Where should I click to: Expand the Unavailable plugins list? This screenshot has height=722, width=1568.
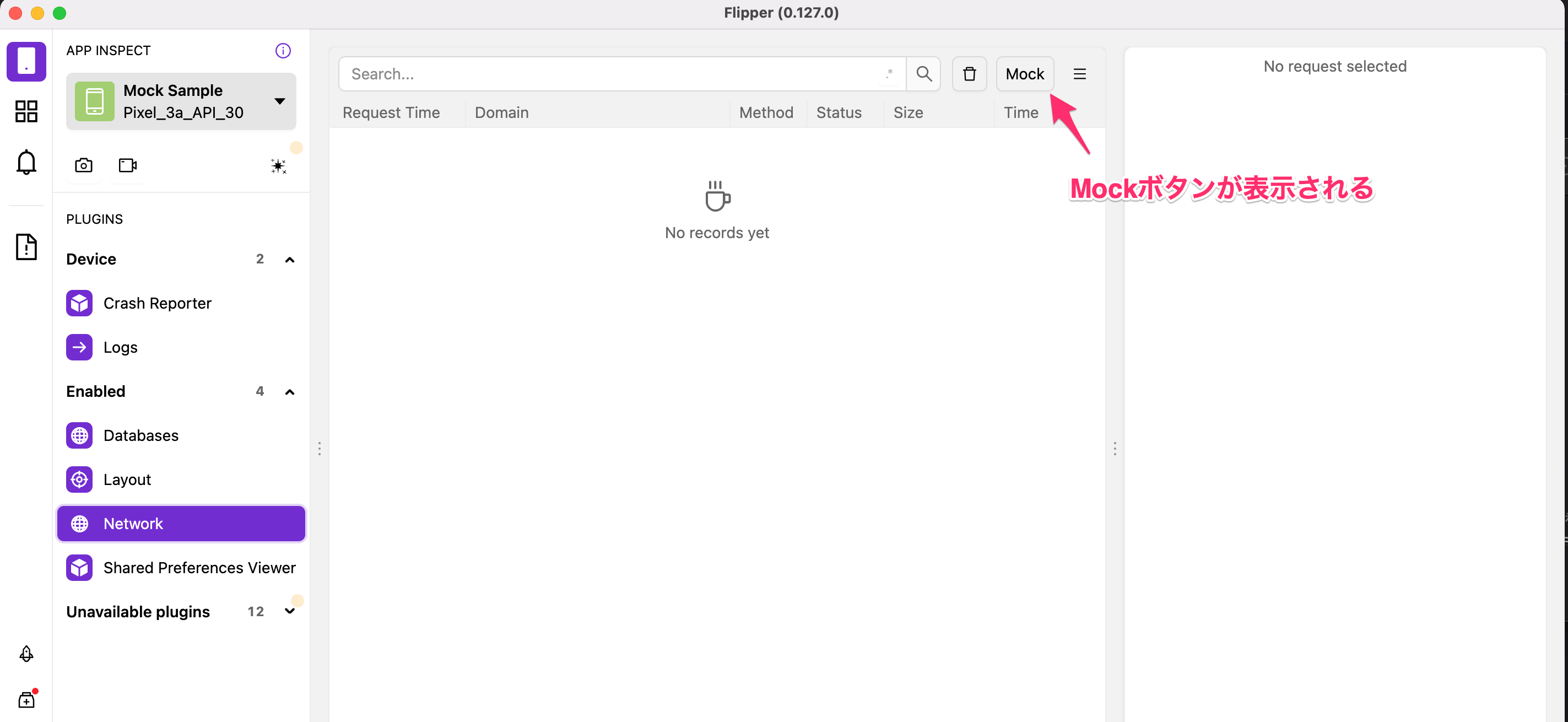(x=290, y=611)
